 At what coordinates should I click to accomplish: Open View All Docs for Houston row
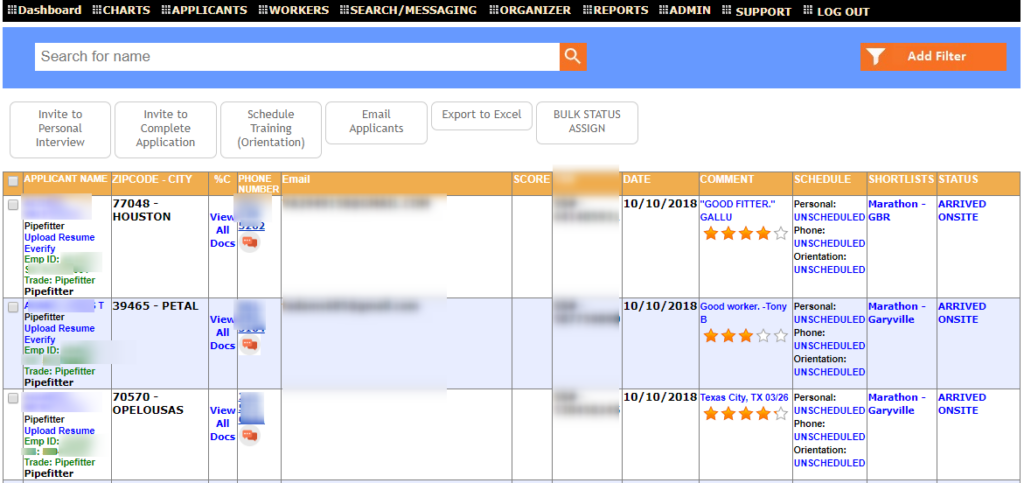[x=223, y=230]
